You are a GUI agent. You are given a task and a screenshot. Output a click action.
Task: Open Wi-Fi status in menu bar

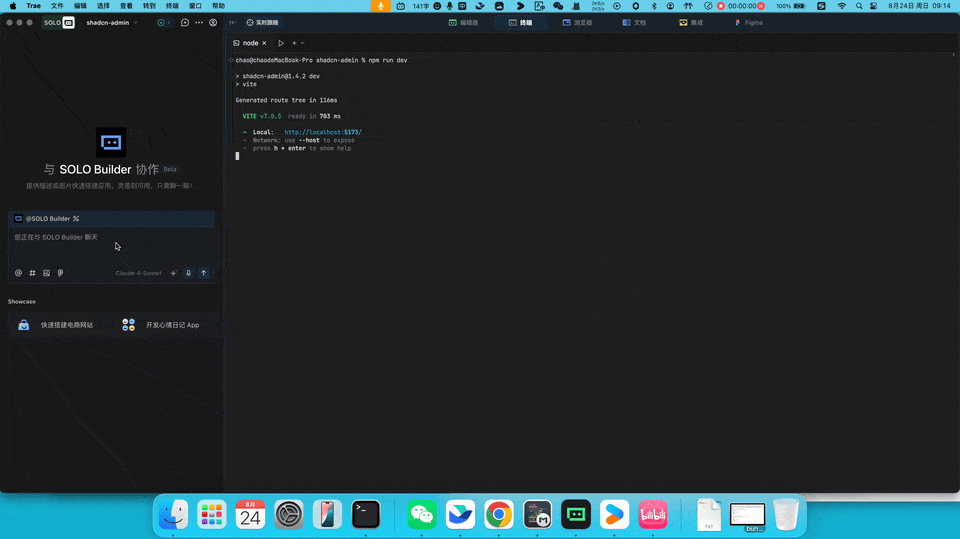[x=842, y=6]
